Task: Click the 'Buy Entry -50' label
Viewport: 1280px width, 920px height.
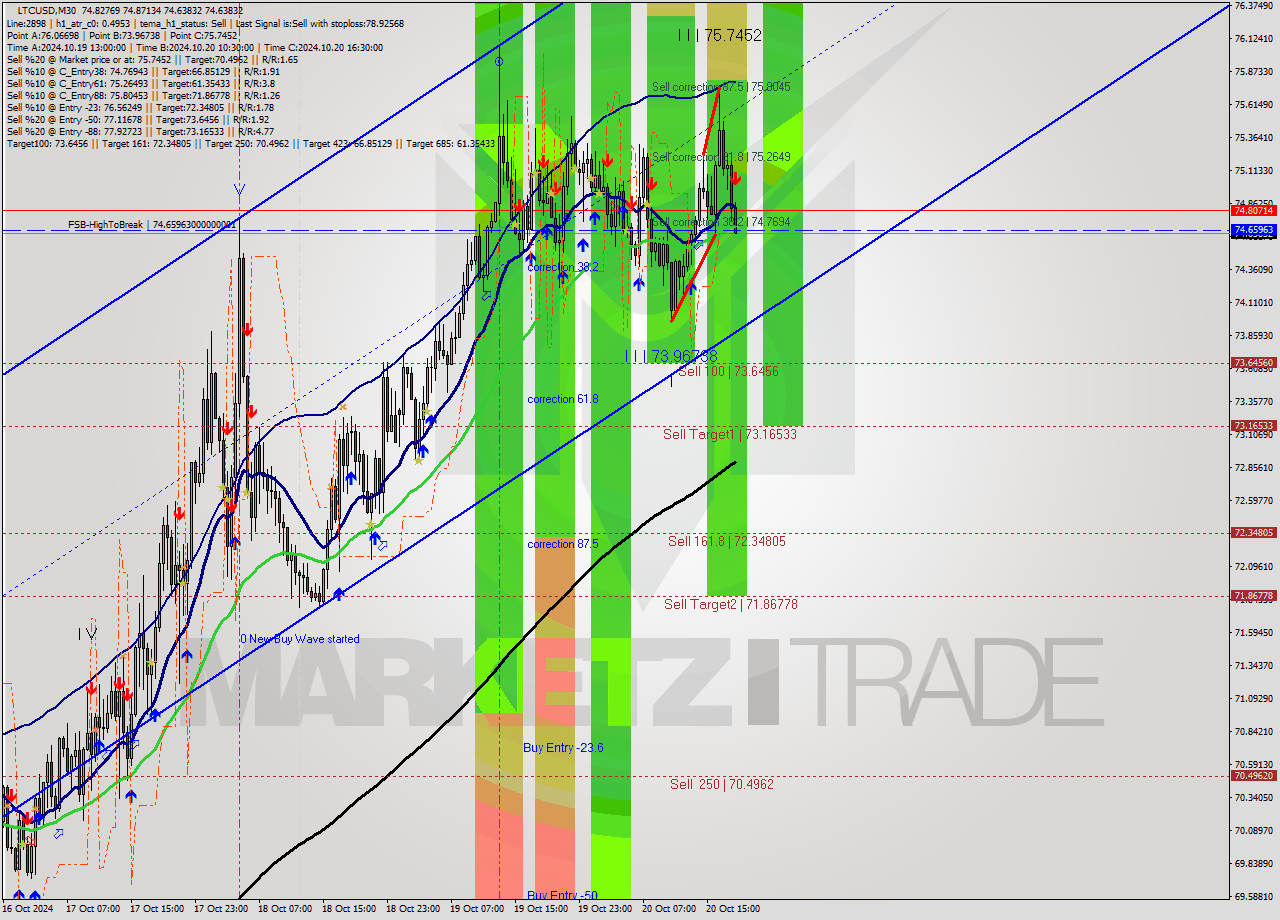Action: 563,895
